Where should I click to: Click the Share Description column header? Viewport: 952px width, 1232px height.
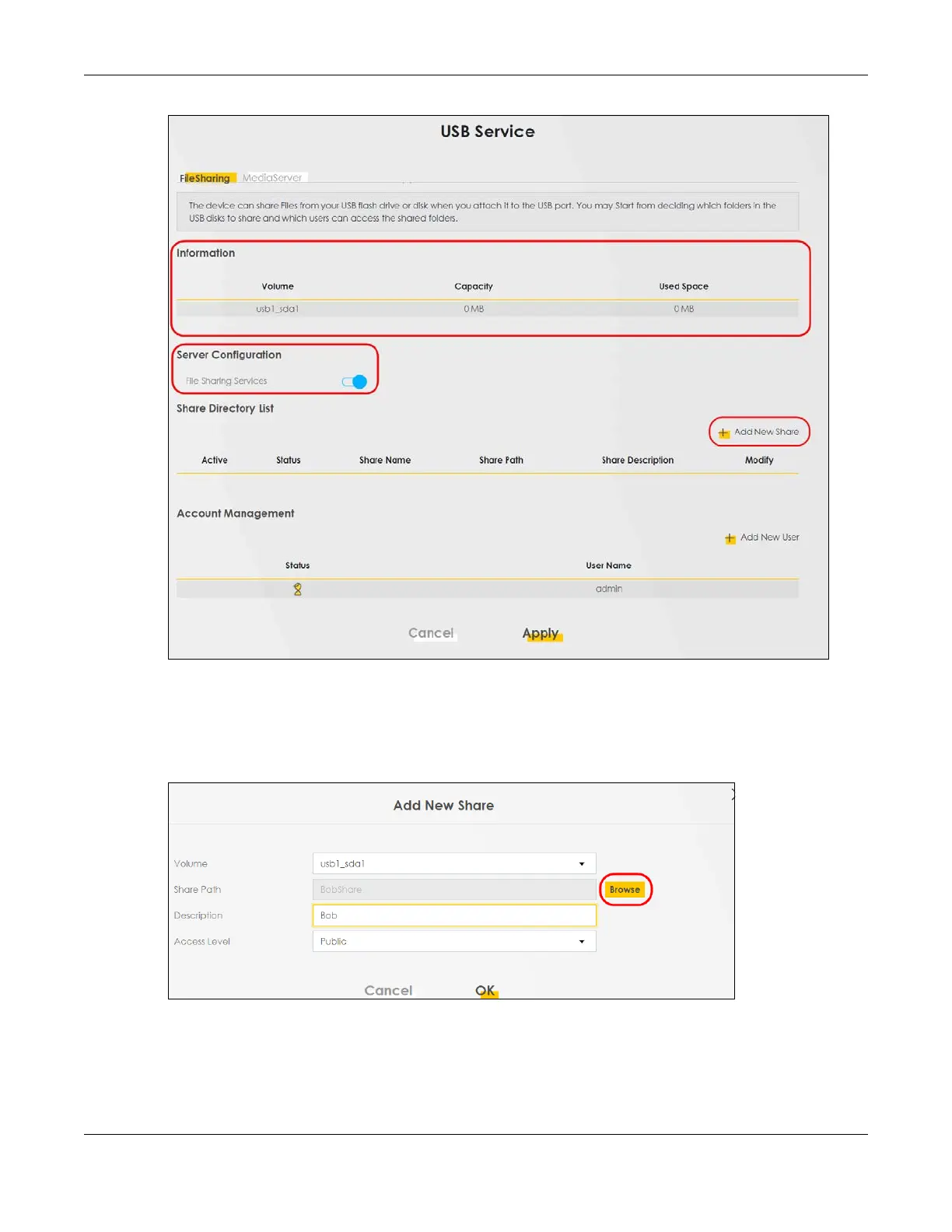[x=638, y=460]
